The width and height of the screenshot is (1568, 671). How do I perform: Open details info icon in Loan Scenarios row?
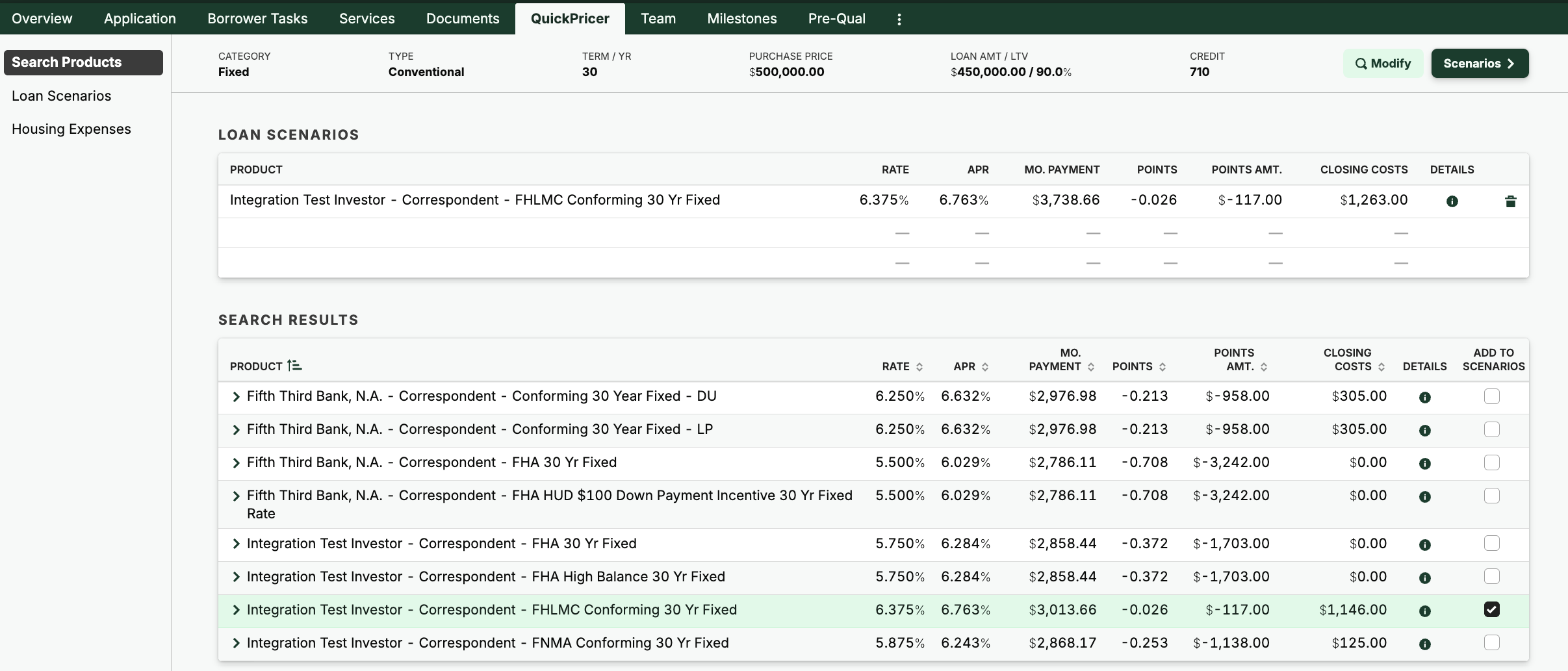point(1452,201)
